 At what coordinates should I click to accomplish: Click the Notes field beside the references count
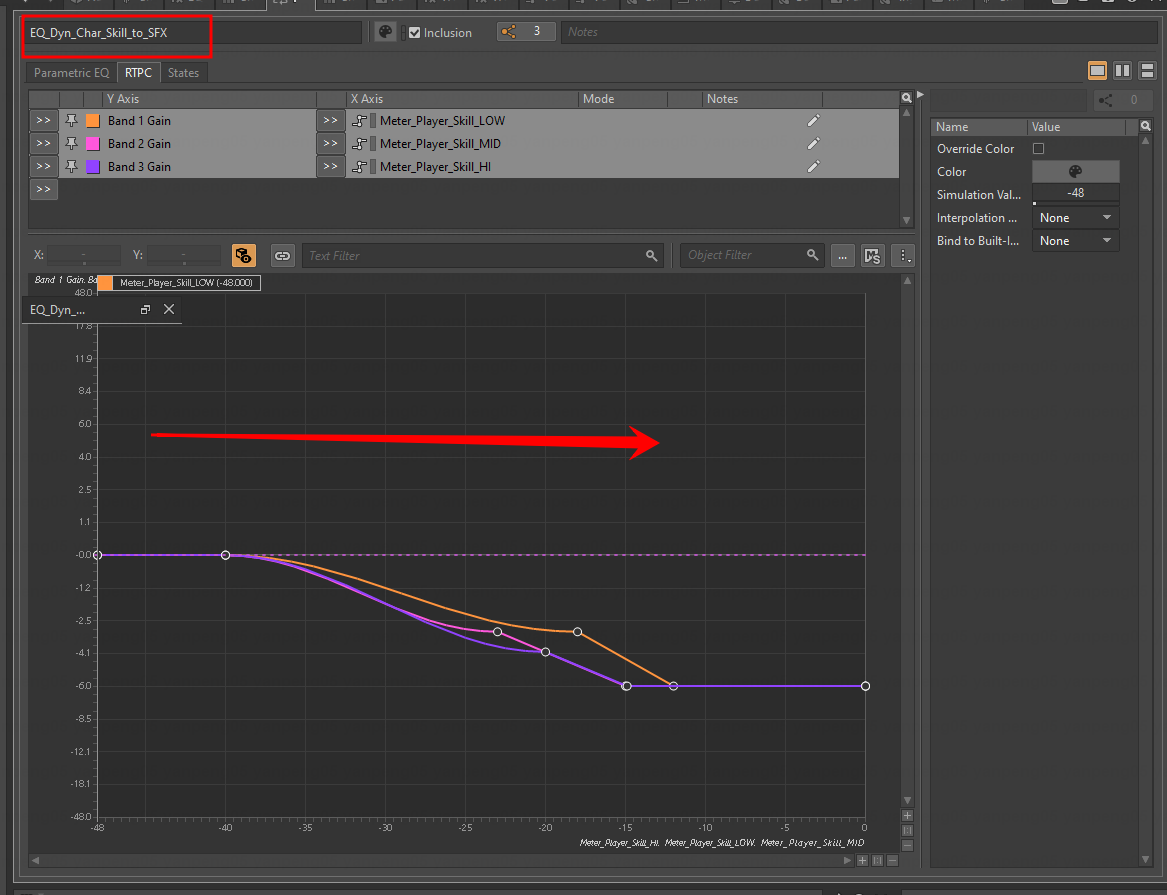(x=860, y=32)
